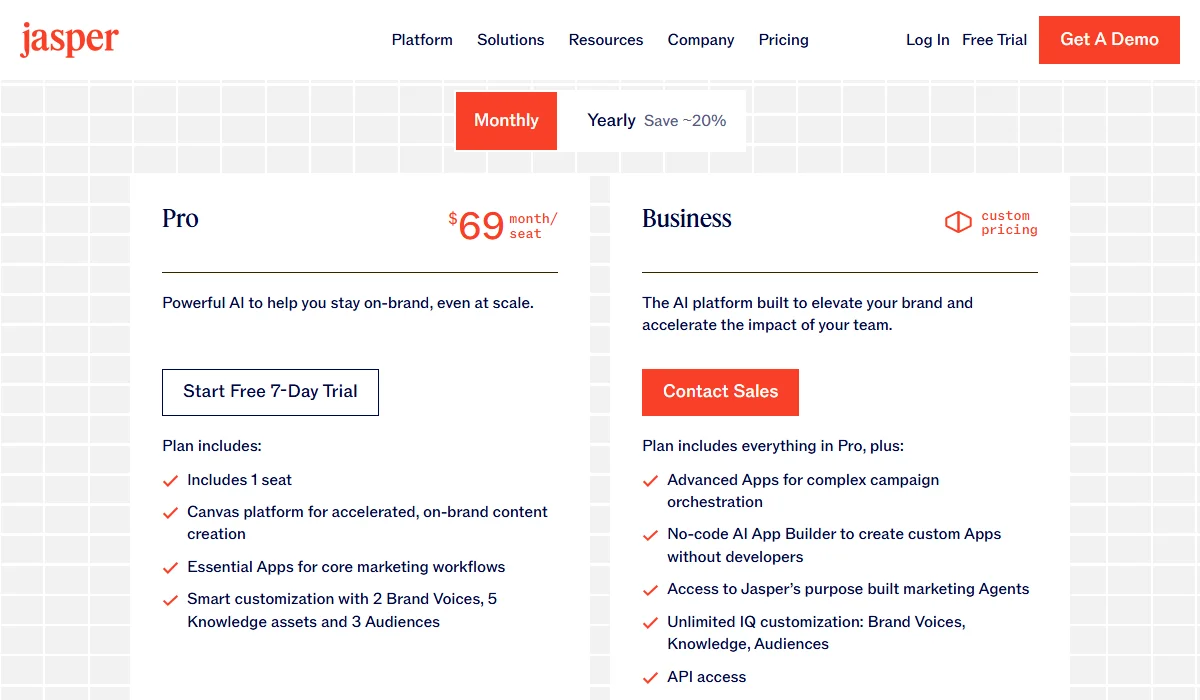Start the free 7-day Pro trial
The width and height of the screenshot is (1200, 700).
(x=270, y=392)
